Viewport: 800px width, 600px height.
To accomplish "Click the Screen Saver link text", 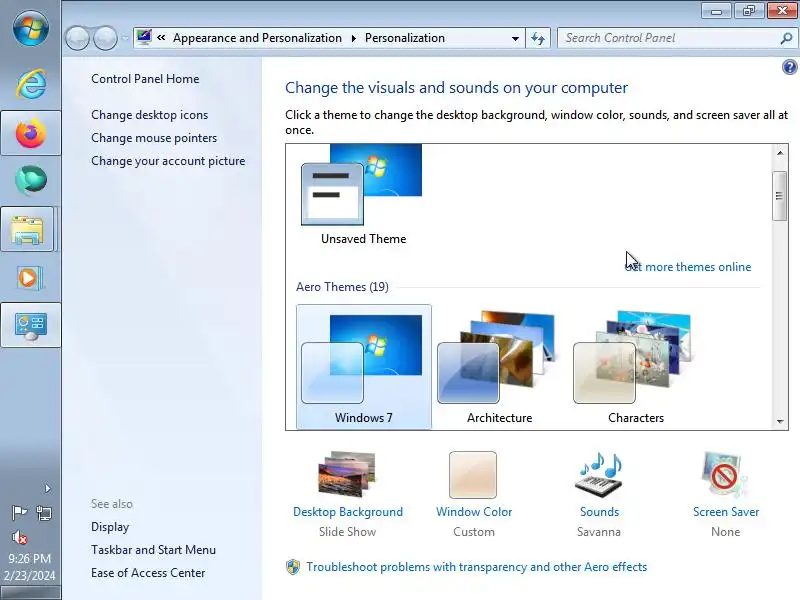I will click(x=726, y=512).
